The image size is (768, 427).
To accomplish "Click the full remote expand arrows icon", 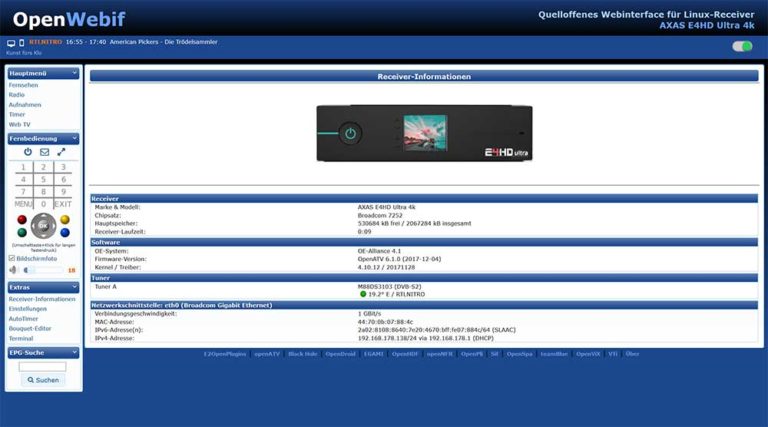I will coord(61,152).
